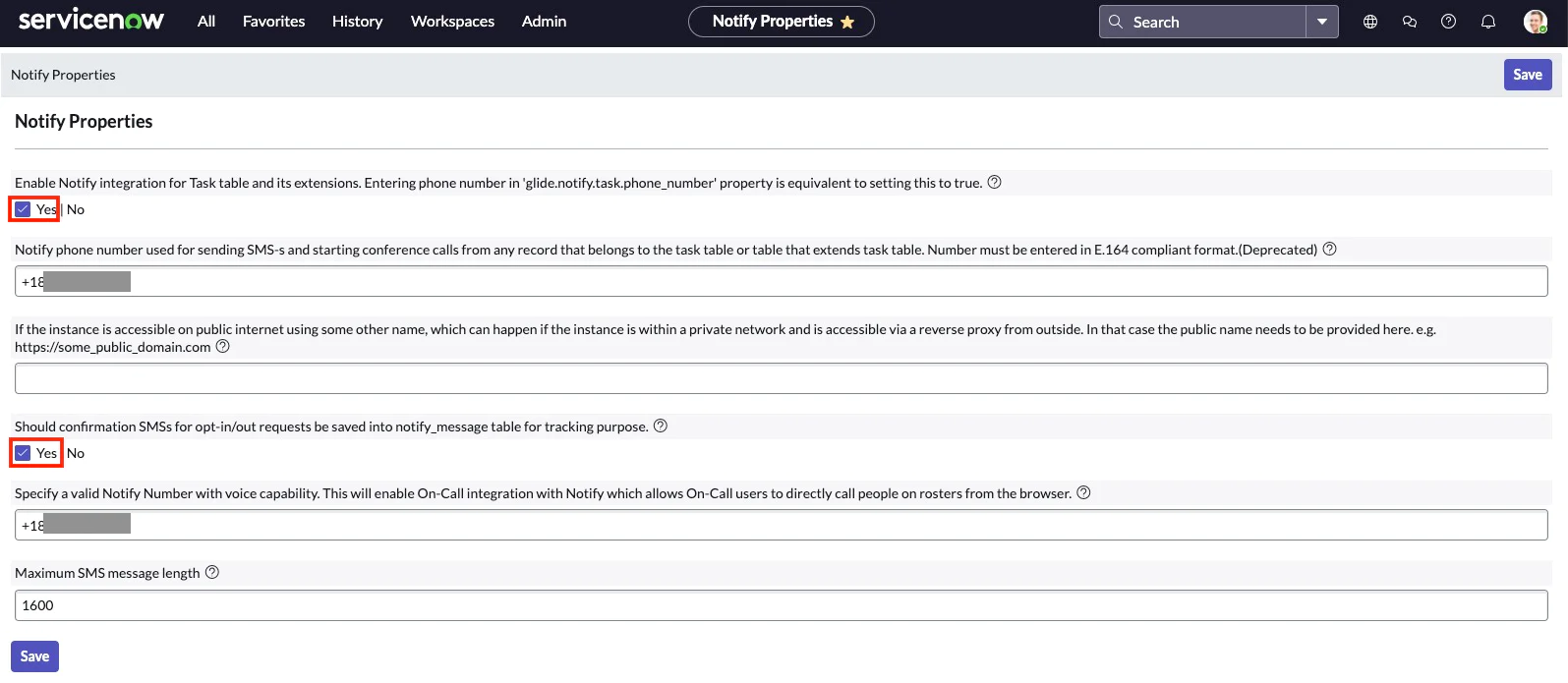Viewport: 1568px width, 683px height.
Task: Click the On-Call Notify Number input field
Action: 782,525
